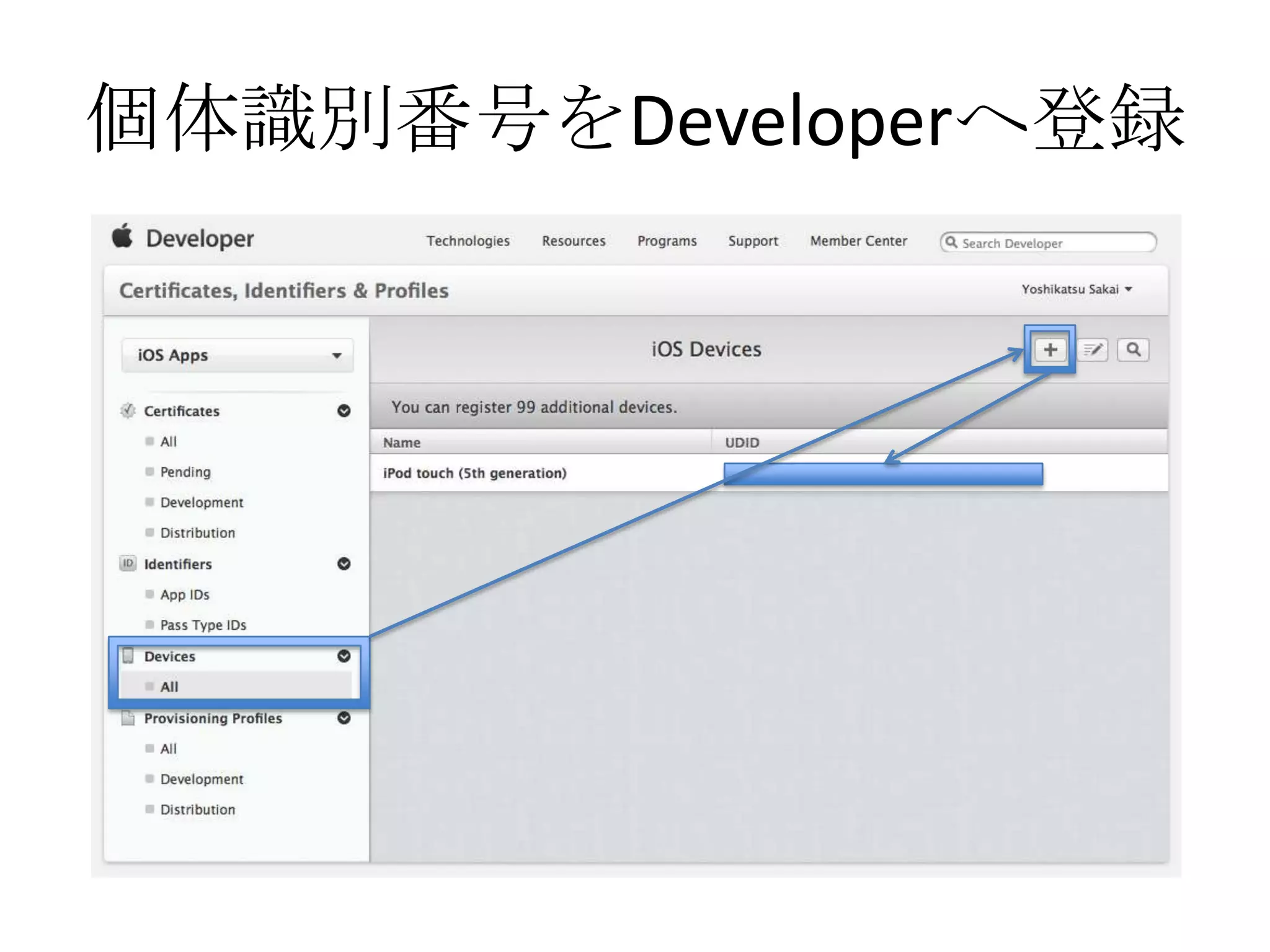The width and height of the screenshot is (1270, 952).
Task: Click the Developer title text
Action: pos(200,239)
